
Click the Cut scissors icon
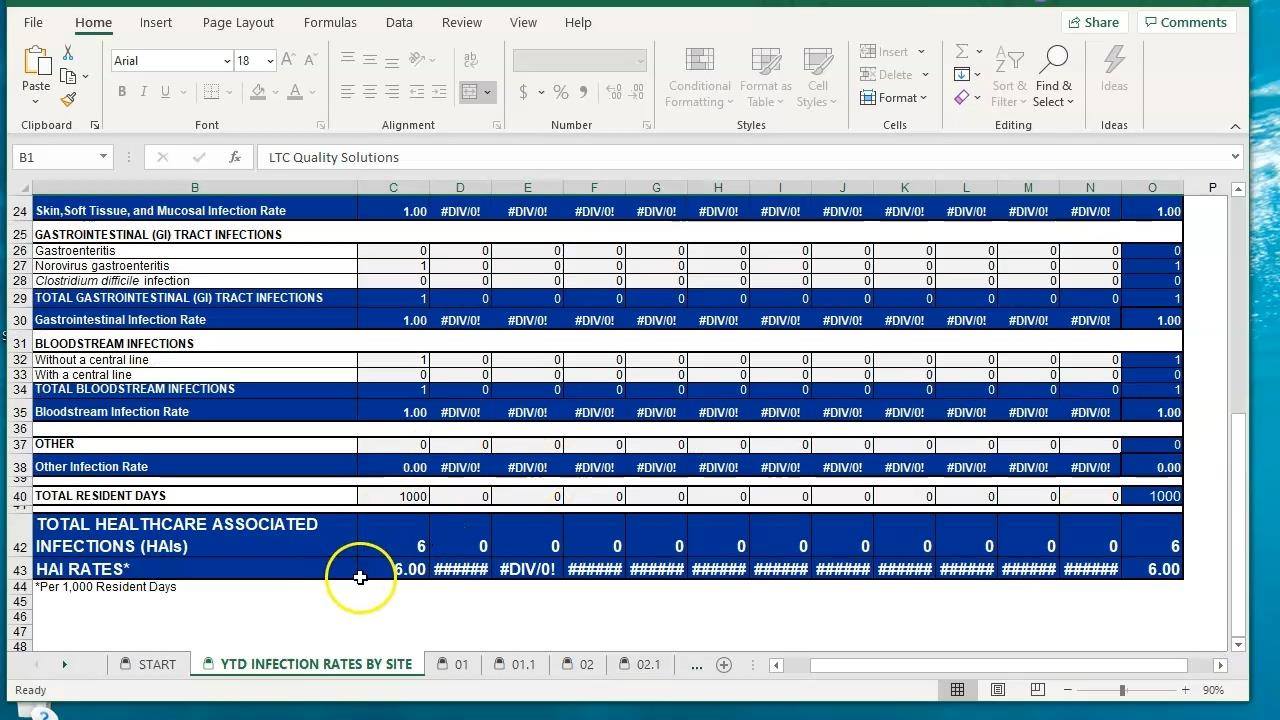[x=68, y=53]
